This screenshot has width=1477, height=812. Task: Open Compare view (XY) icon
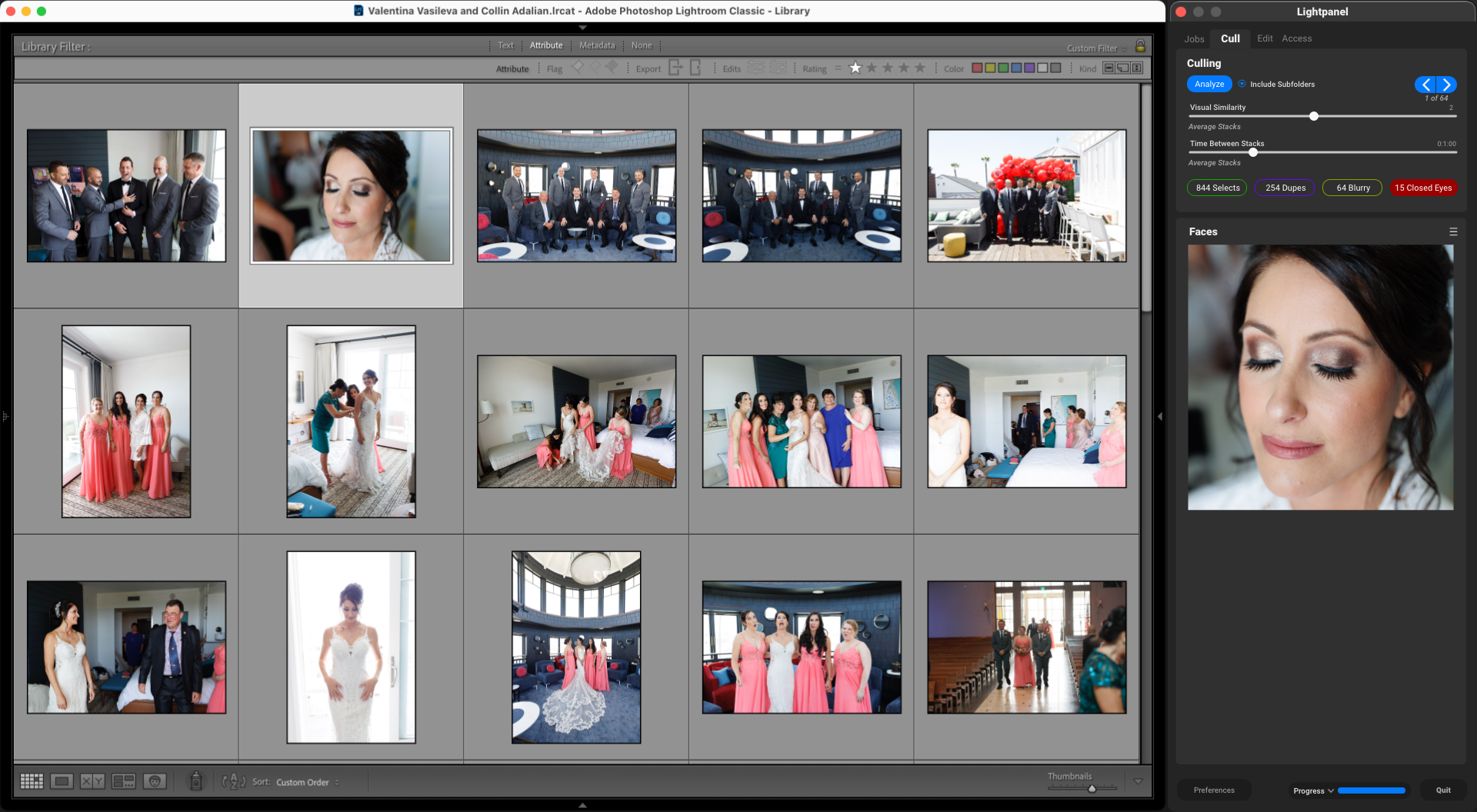[92, 781]
